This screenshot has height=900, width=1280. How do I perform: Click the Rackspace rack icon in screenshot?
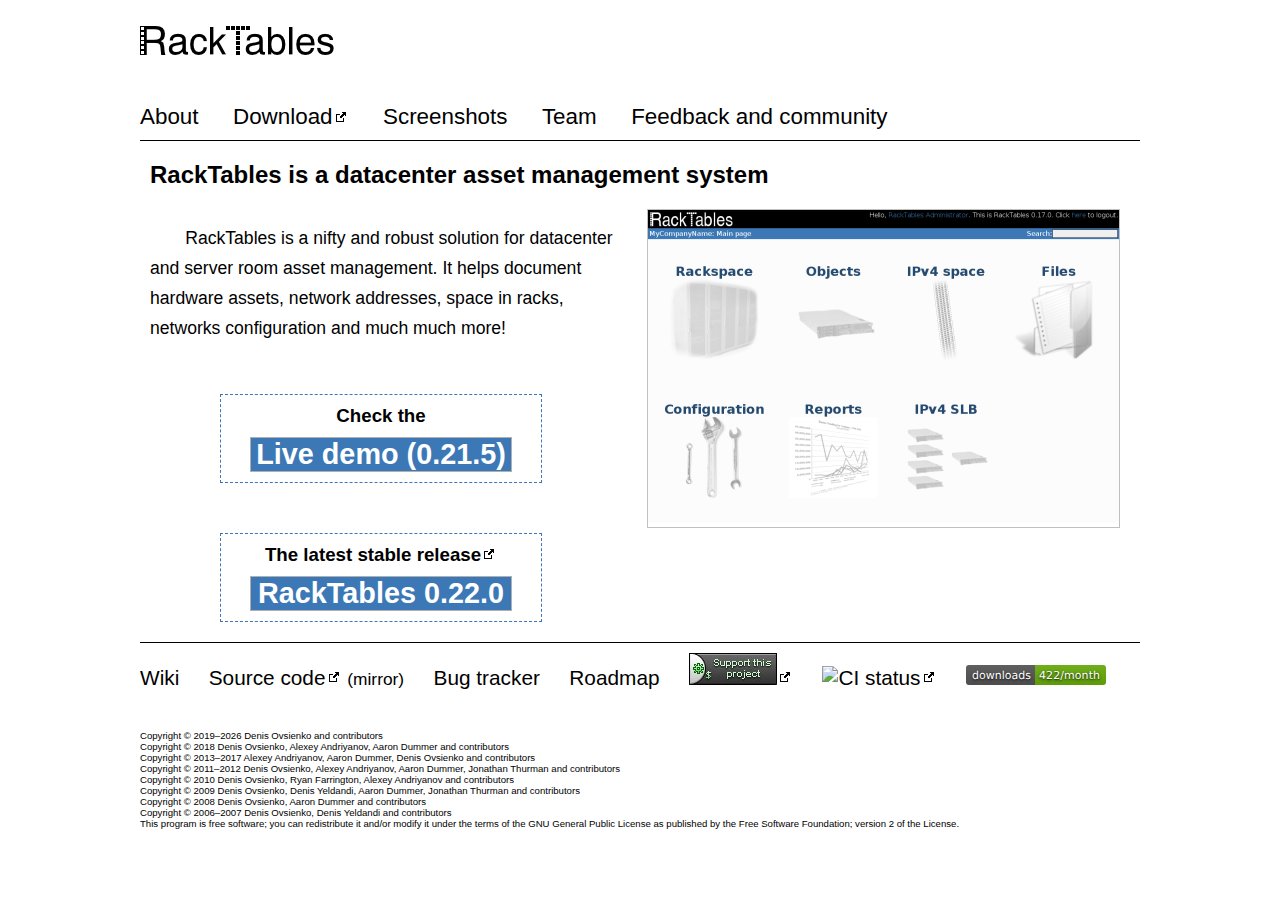click(x=714, y=320)
